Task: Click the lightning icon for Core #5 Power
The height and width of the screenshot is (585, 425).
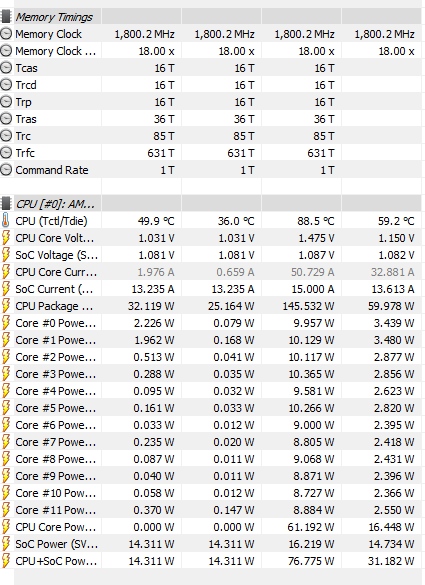Action: [6, 408]
